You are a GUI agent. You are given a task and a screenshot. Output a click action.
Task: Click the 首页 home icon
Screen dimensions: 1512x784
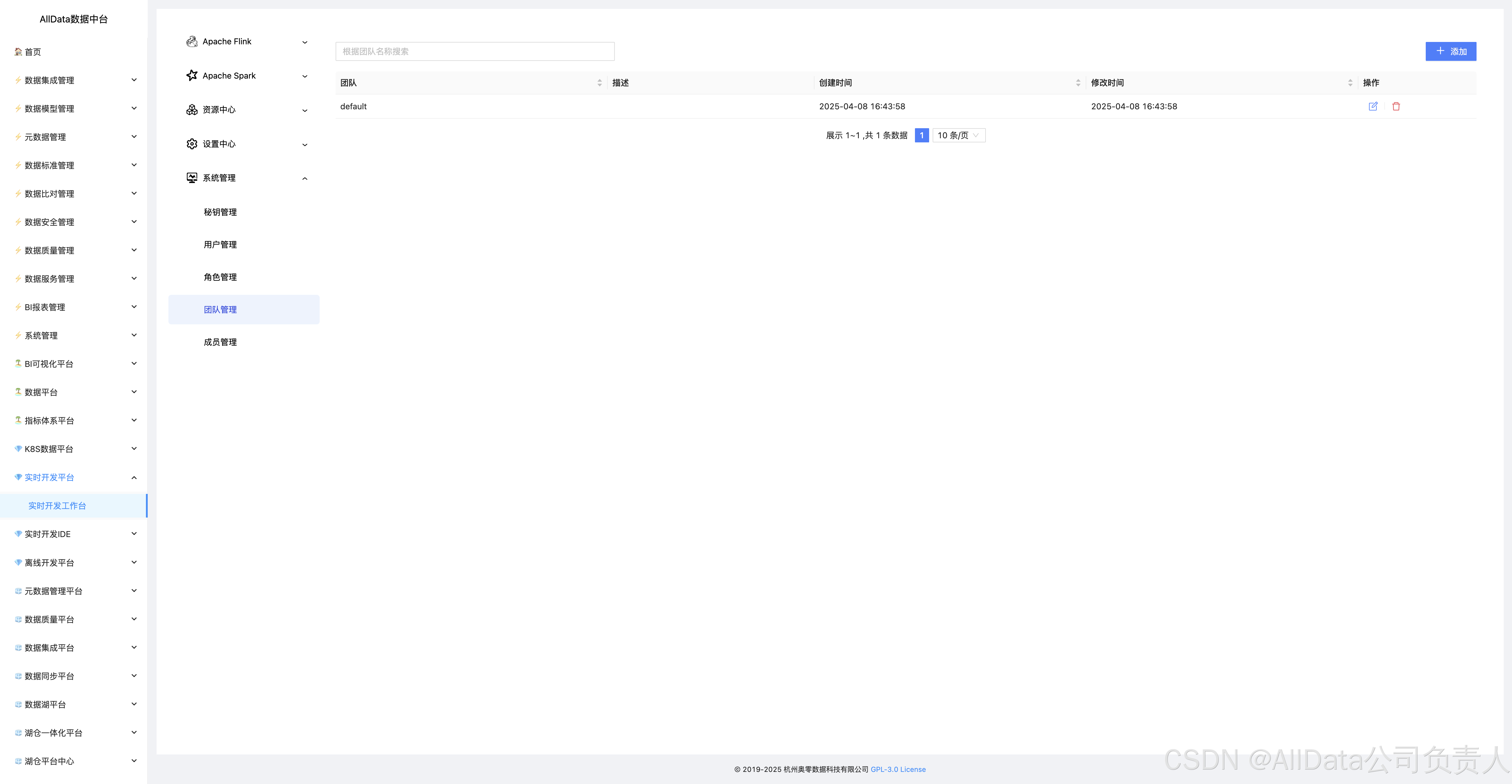(x=18, y=52)
